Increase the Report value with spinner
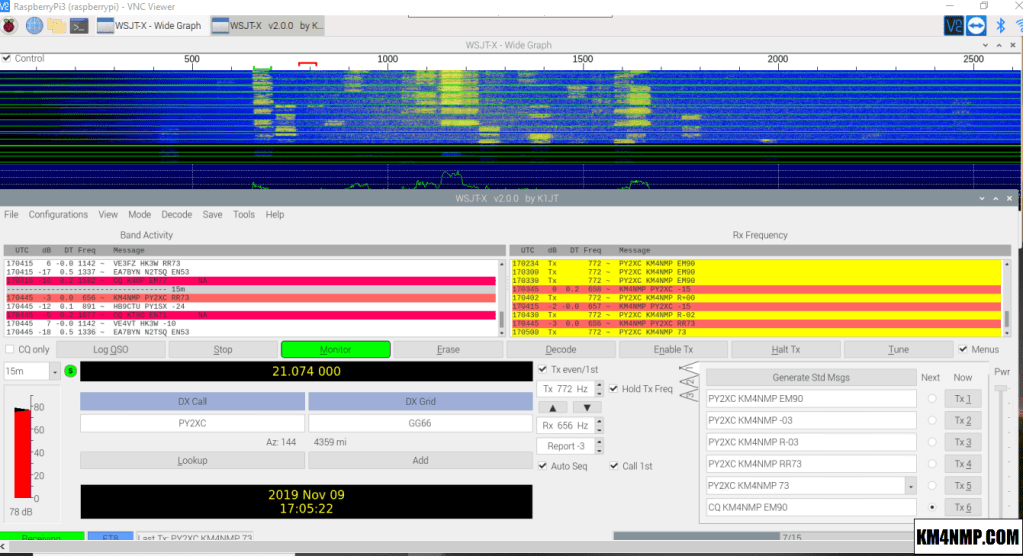The image size is (1023, 556). (x=599, y=443)
